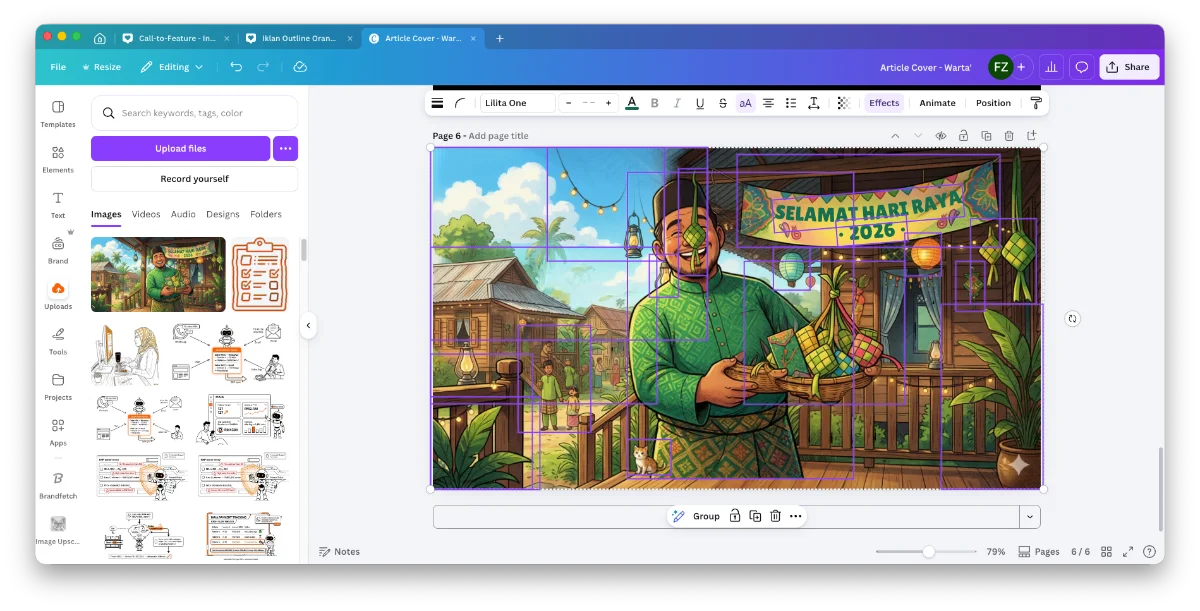The height and width of the screenshot is (611, 1200).
Task: Open the border weight lines icon
Action: (437, 103)
